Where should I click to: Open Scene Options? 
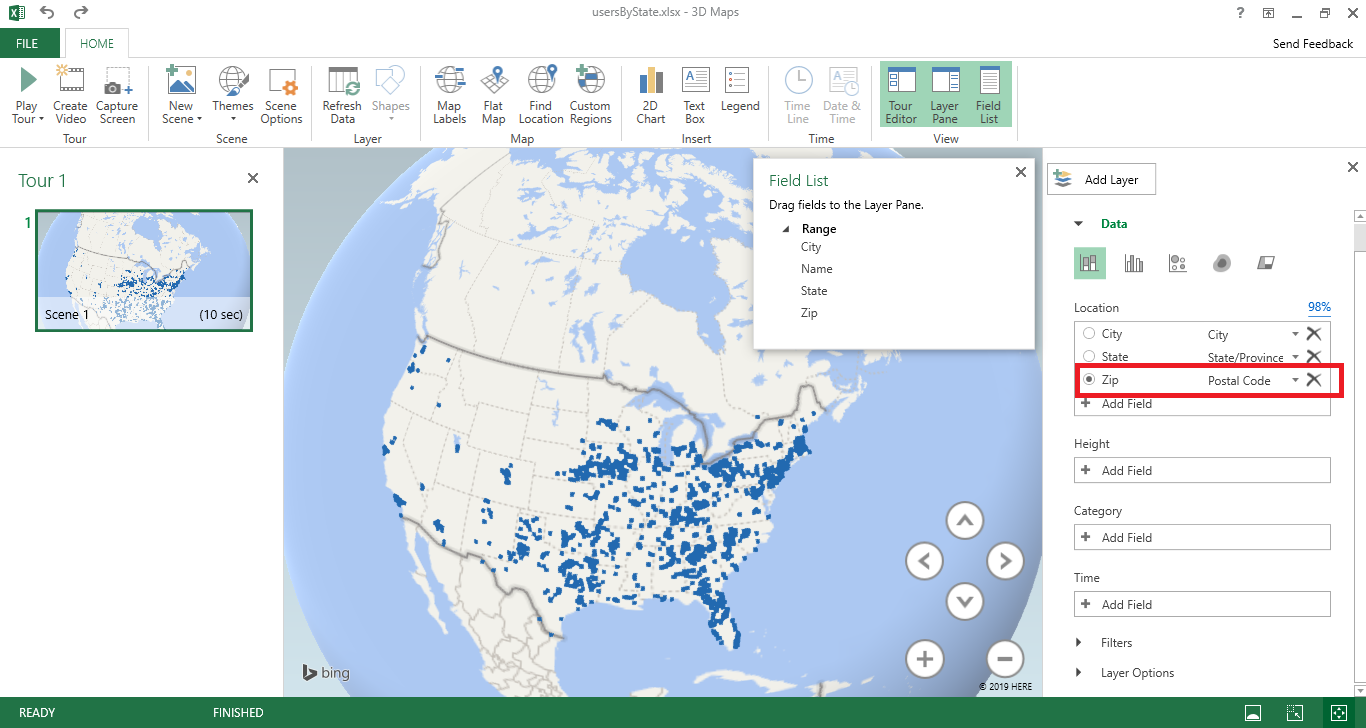click(282, 95)
